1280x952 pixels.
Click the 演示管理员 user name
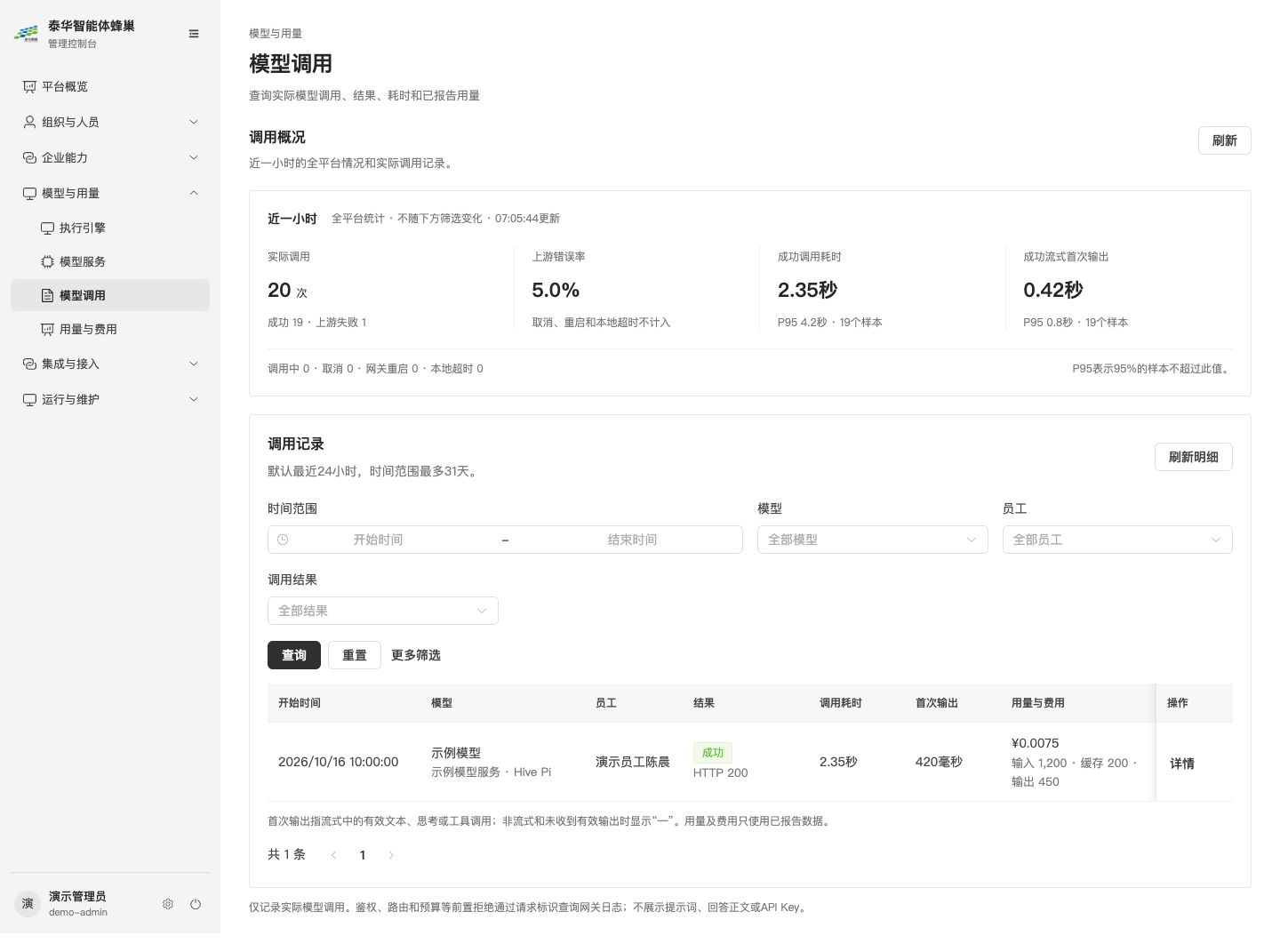77,896
